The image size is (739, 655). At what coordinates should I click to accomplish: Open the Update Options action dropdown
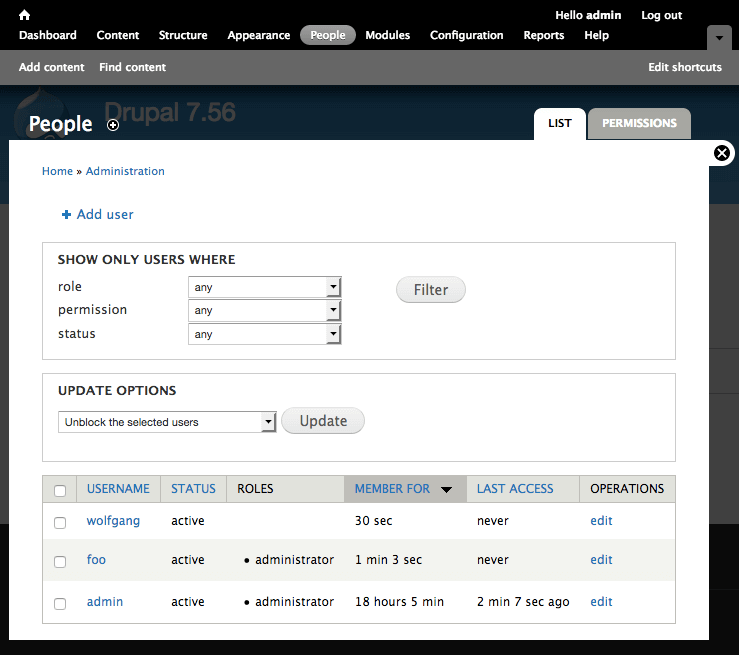point(167,422)
